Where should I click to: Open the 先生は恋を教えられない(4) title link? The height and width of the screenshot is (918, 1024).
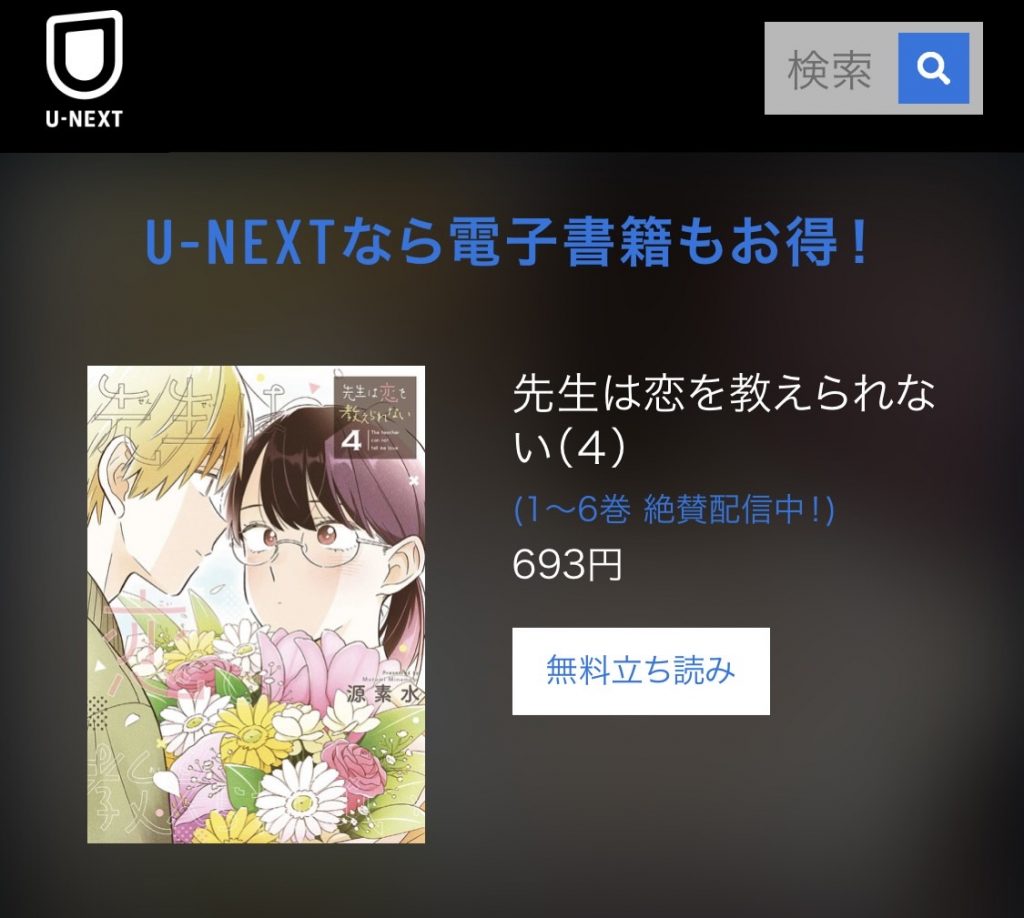[724, 420]
